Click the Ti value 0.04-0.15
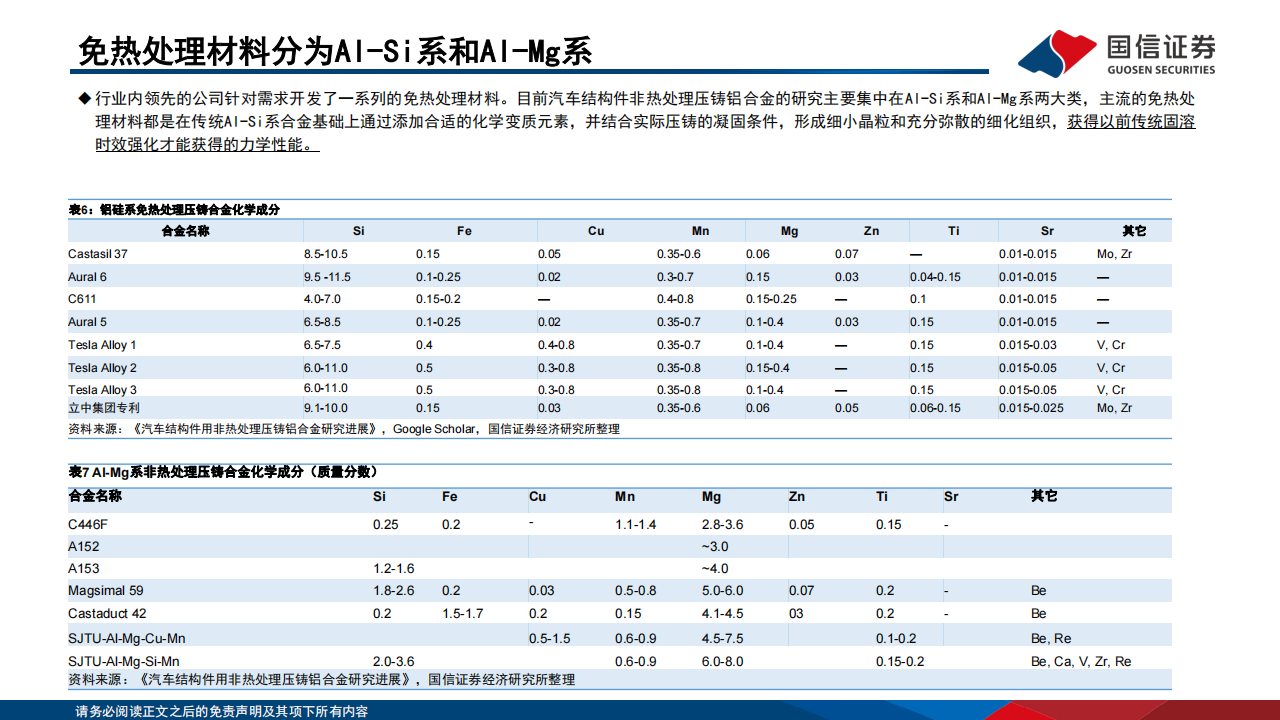Viewport: 1280px width, 720px height. coord(935,277)
